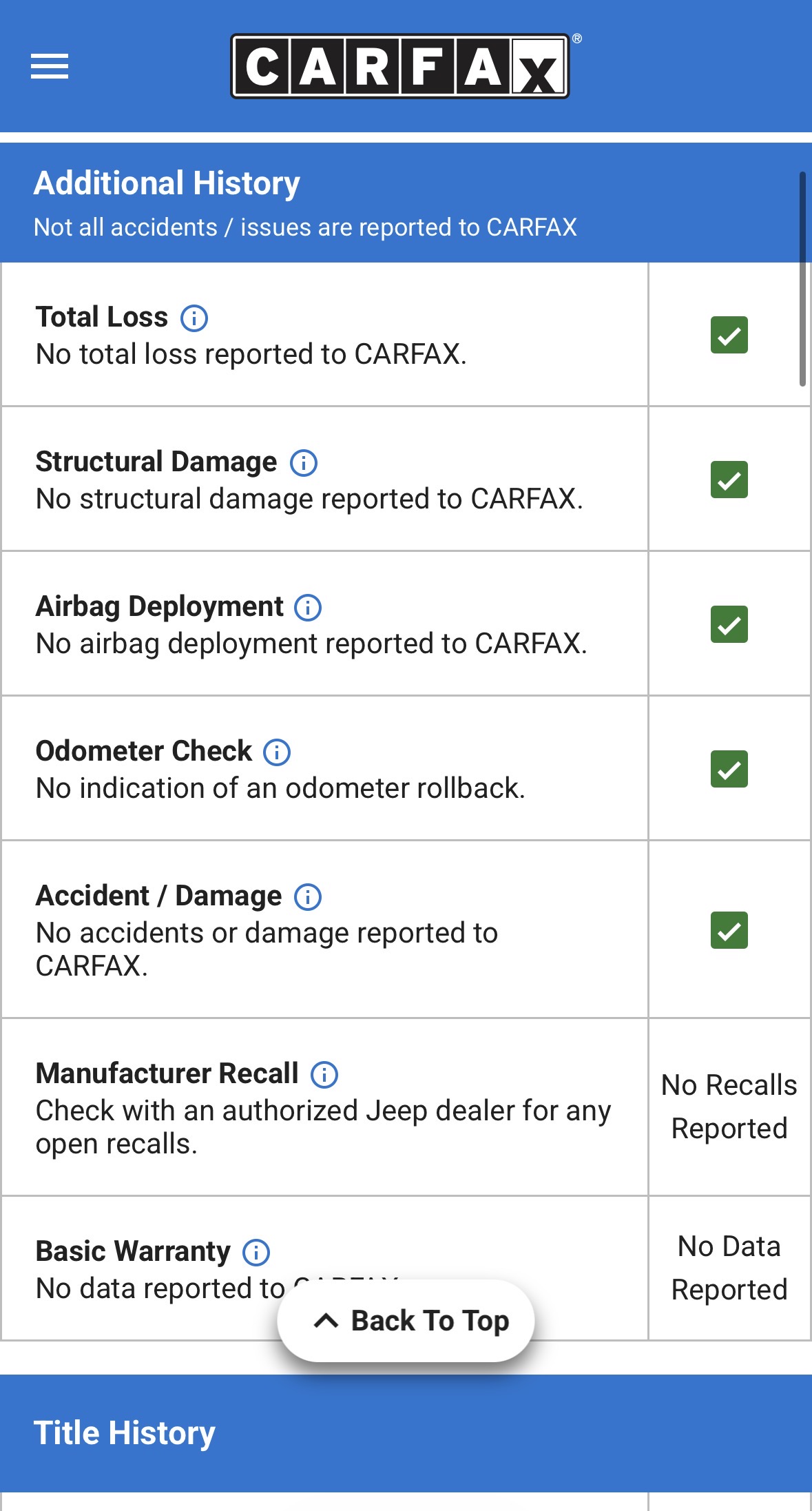Click the No Recalls Reported status
This screenshot has height=1511, width=812.
coord(729,1107)
